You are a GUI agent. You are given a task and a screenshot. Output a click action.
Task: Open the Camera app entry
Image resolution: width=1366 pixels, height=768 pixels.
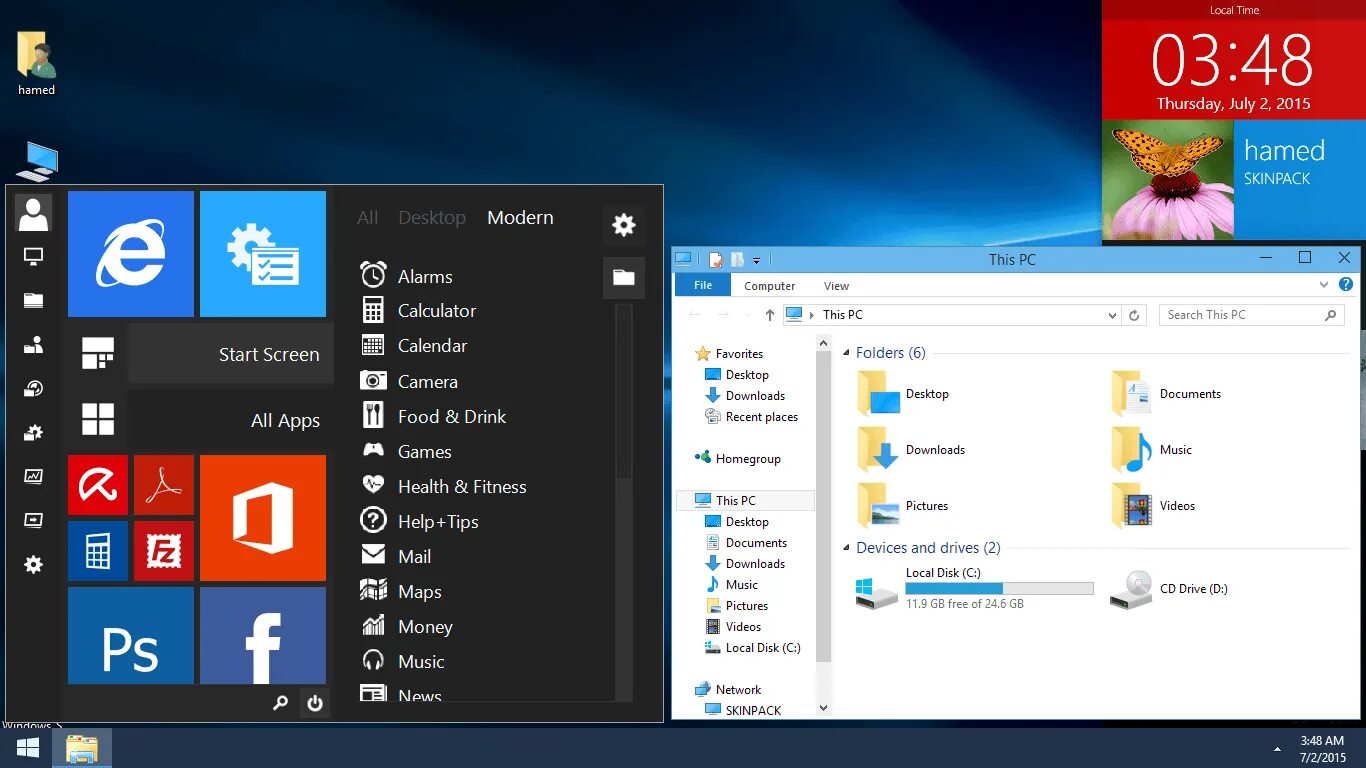[x=409, y=381]
